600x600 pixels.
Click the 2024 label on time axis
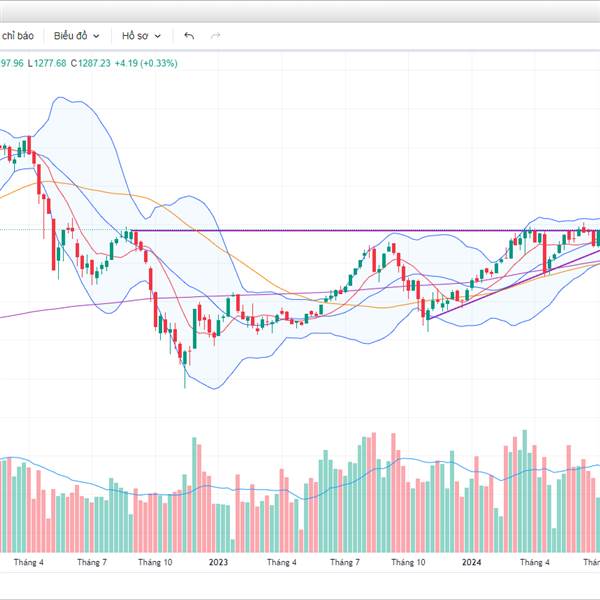click(x=474, y=562)
